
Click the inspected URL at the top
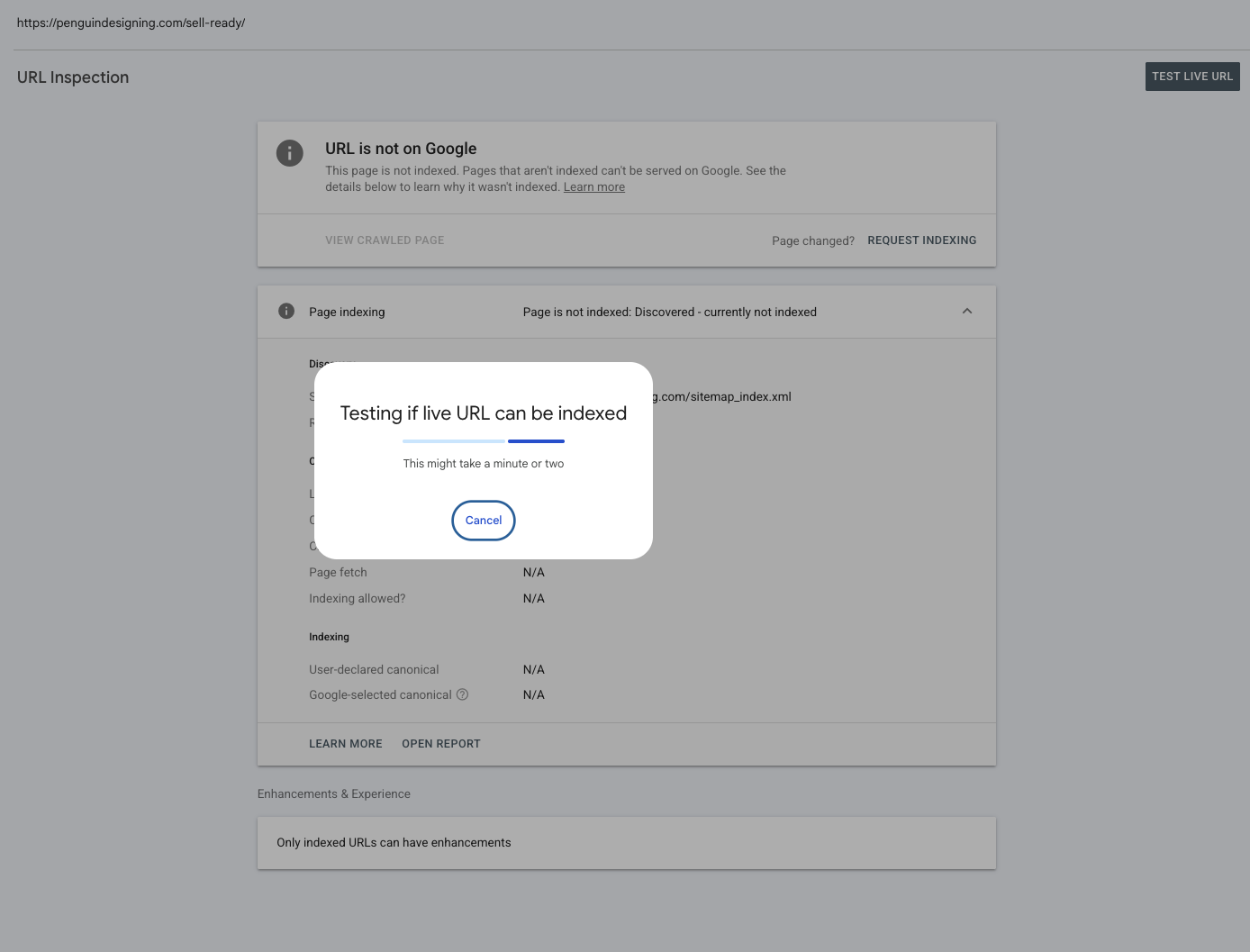pos(131,23)
